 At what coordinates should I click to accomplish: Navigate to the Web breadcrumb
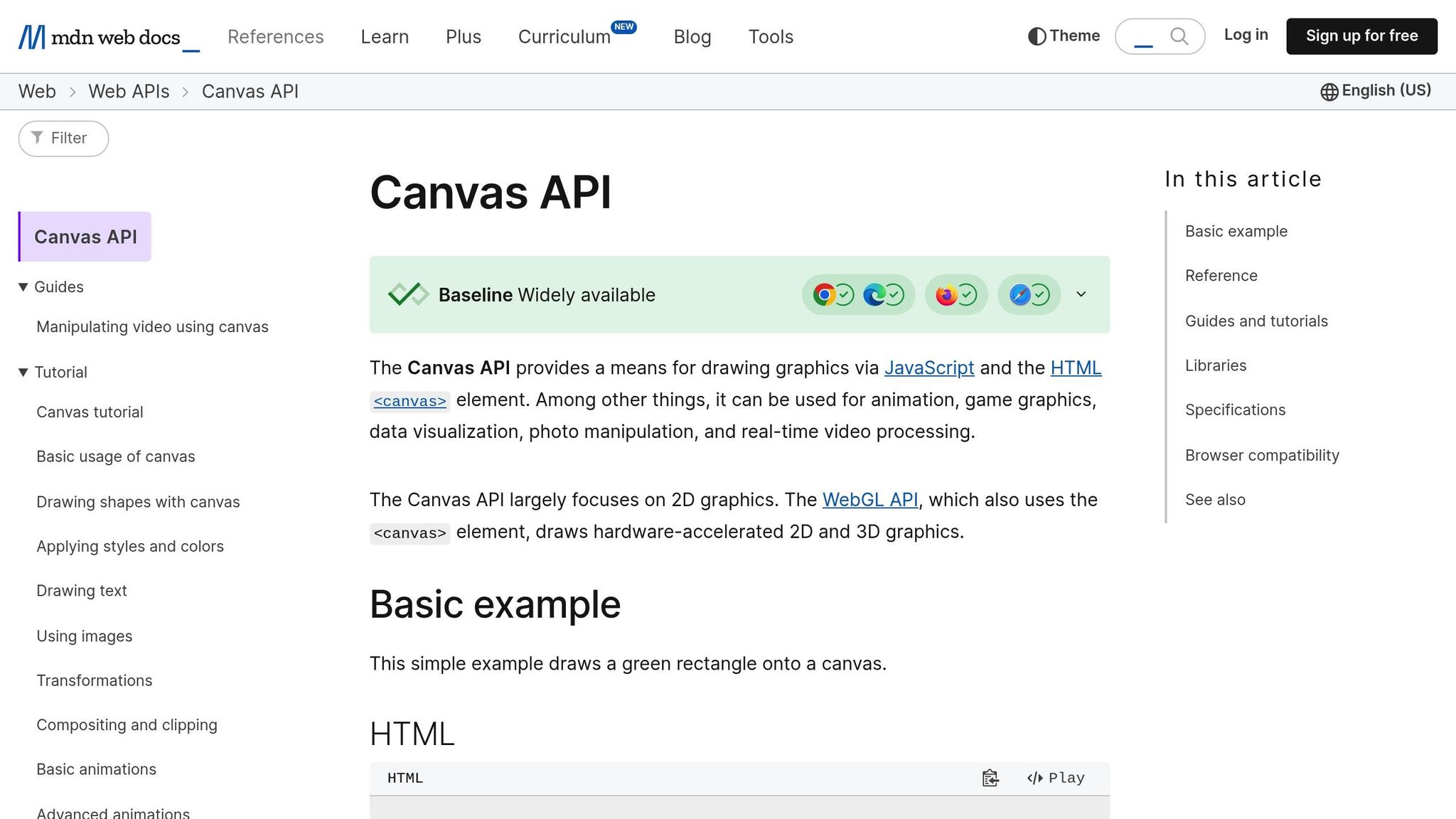click(37, 92)
